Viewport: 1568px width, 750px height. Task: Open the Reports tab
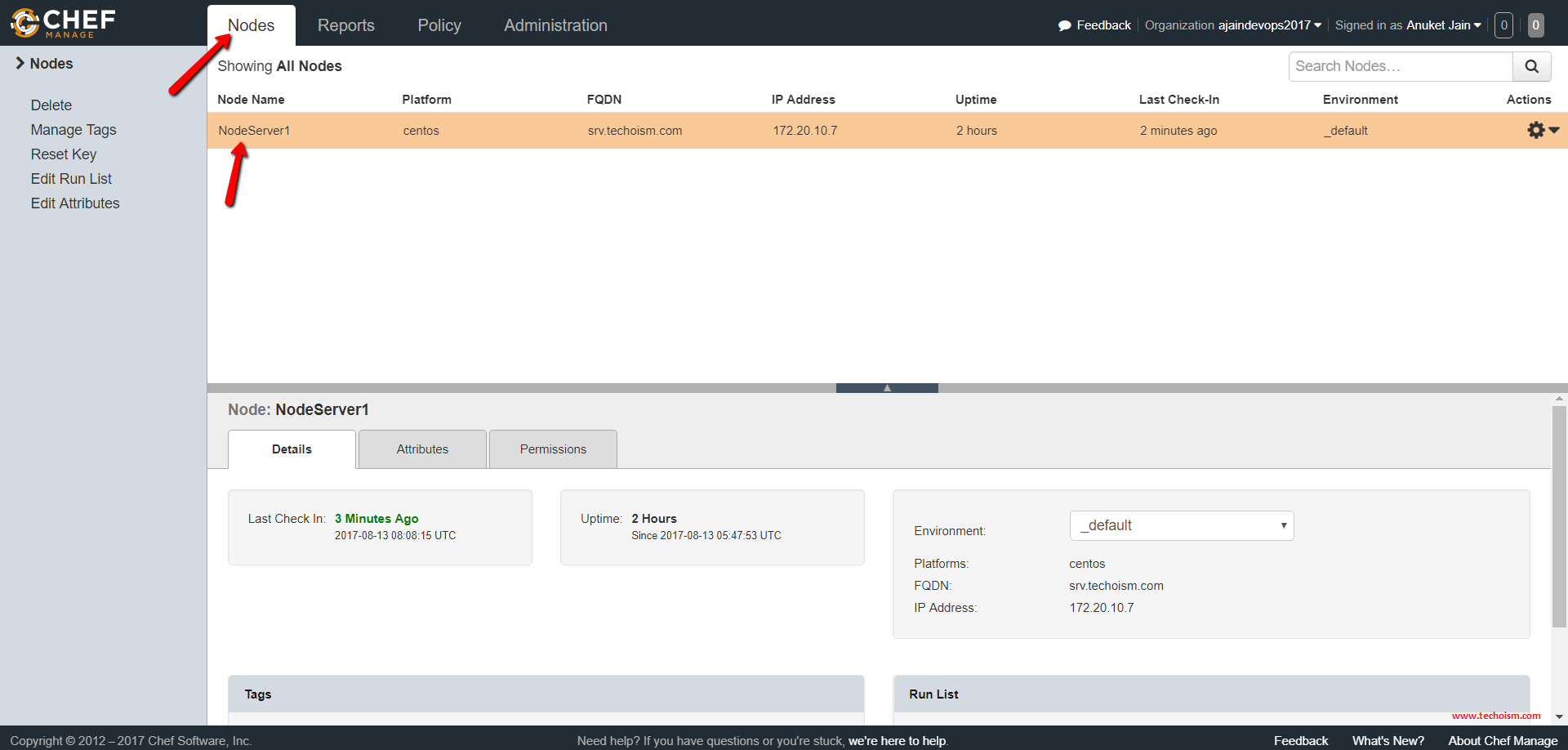coord(346,25)
